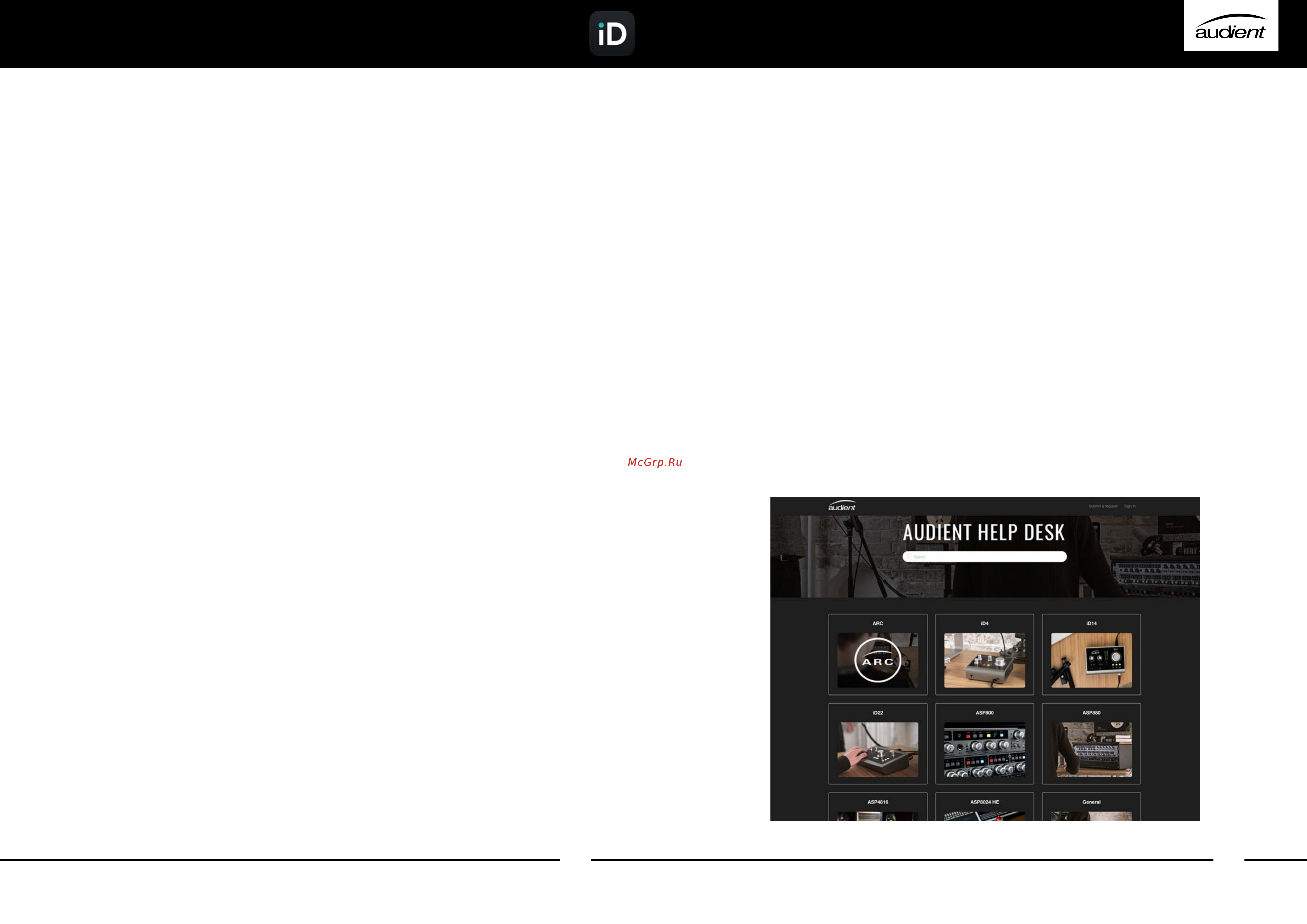Screen dimensions: 1307x924
Task: Open the General category card
Action: pos(1091,807)
